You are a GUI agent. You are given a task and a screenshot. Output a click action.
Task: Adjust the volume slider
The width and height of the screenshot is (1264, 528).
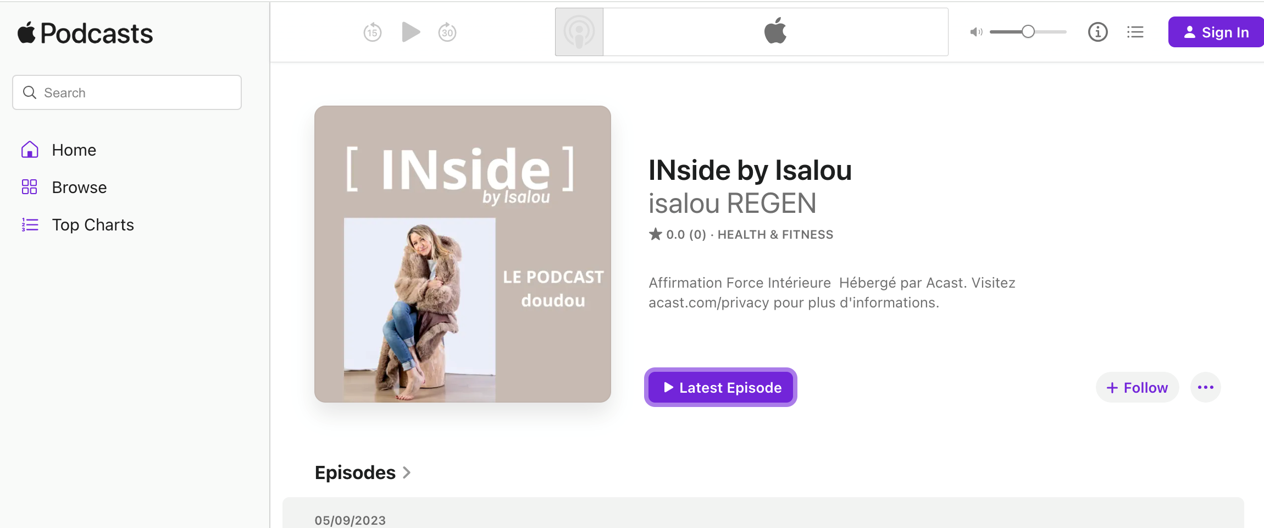point(1028,32)
